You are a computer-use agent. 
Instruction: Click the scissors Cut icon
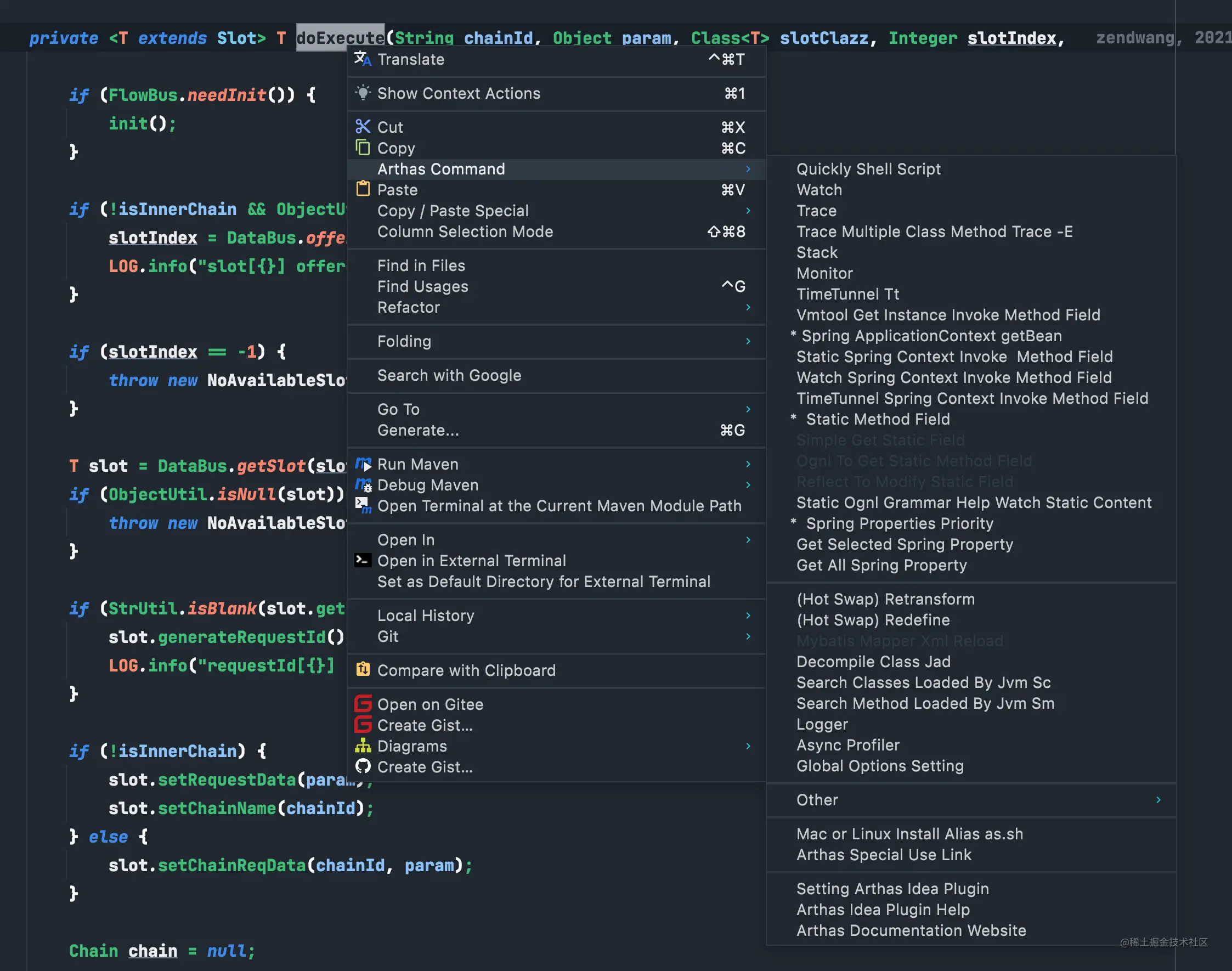[363, 126]
